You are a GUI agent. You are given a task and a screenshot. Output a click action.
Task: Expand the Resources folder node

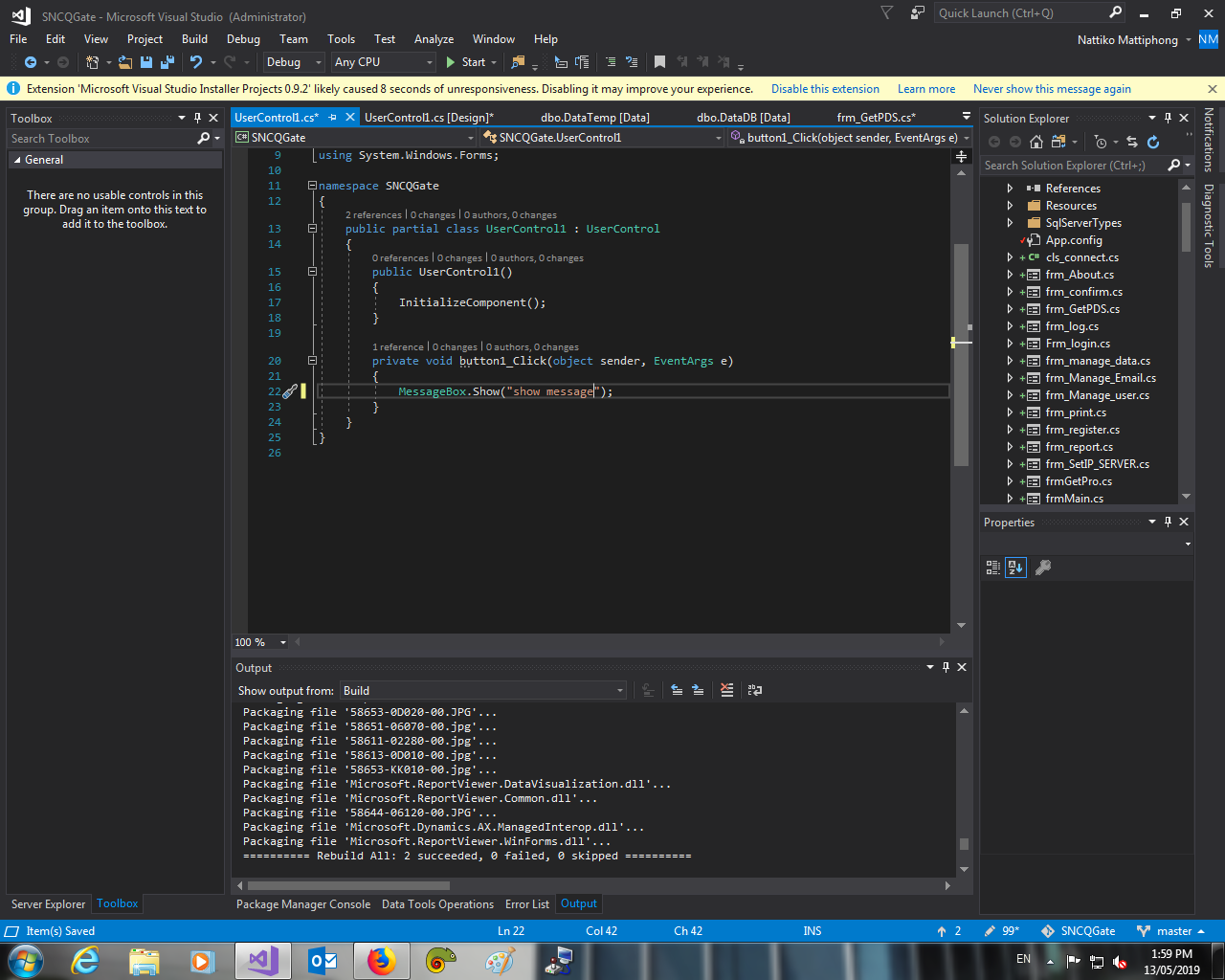1010,206
